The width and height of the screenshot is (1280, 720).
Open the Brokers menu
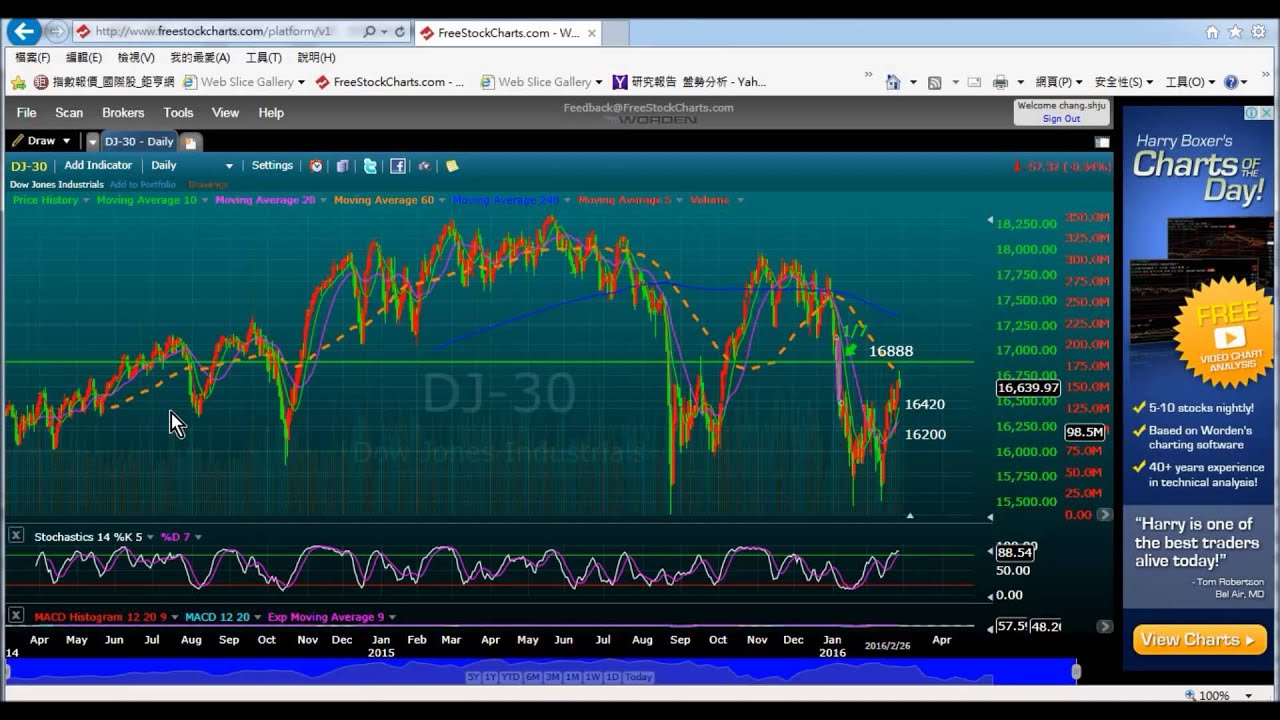click(123, 113)
